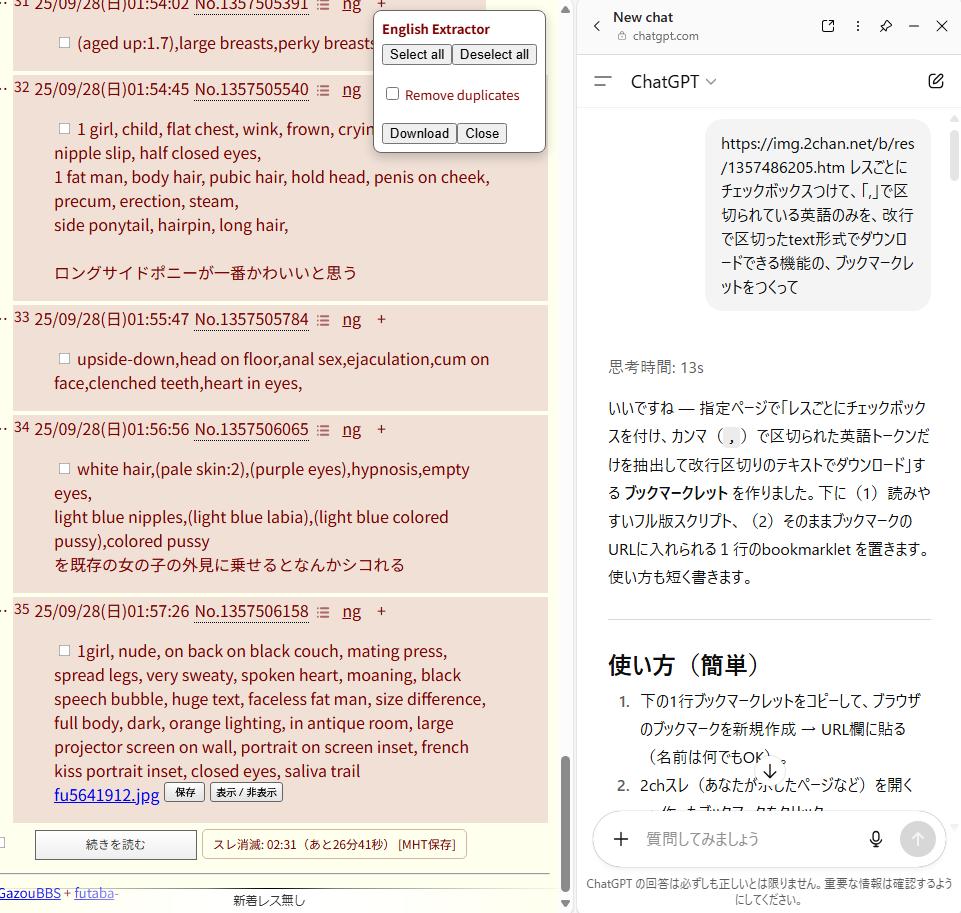The height and width of the screenshot is (913, 961).
Task: Click the plus attach button in composer
Action: point(621,839)
